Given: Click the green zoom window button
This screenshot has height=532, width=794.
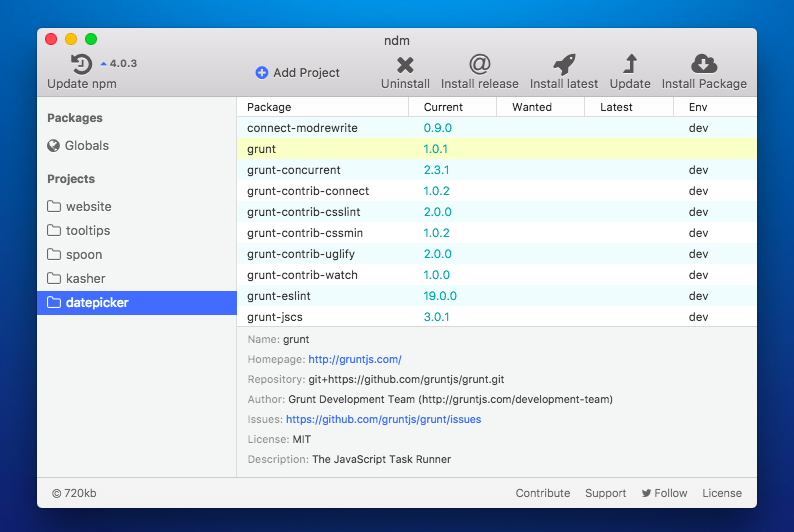Looking at the screenshot, I should point(91,39).
